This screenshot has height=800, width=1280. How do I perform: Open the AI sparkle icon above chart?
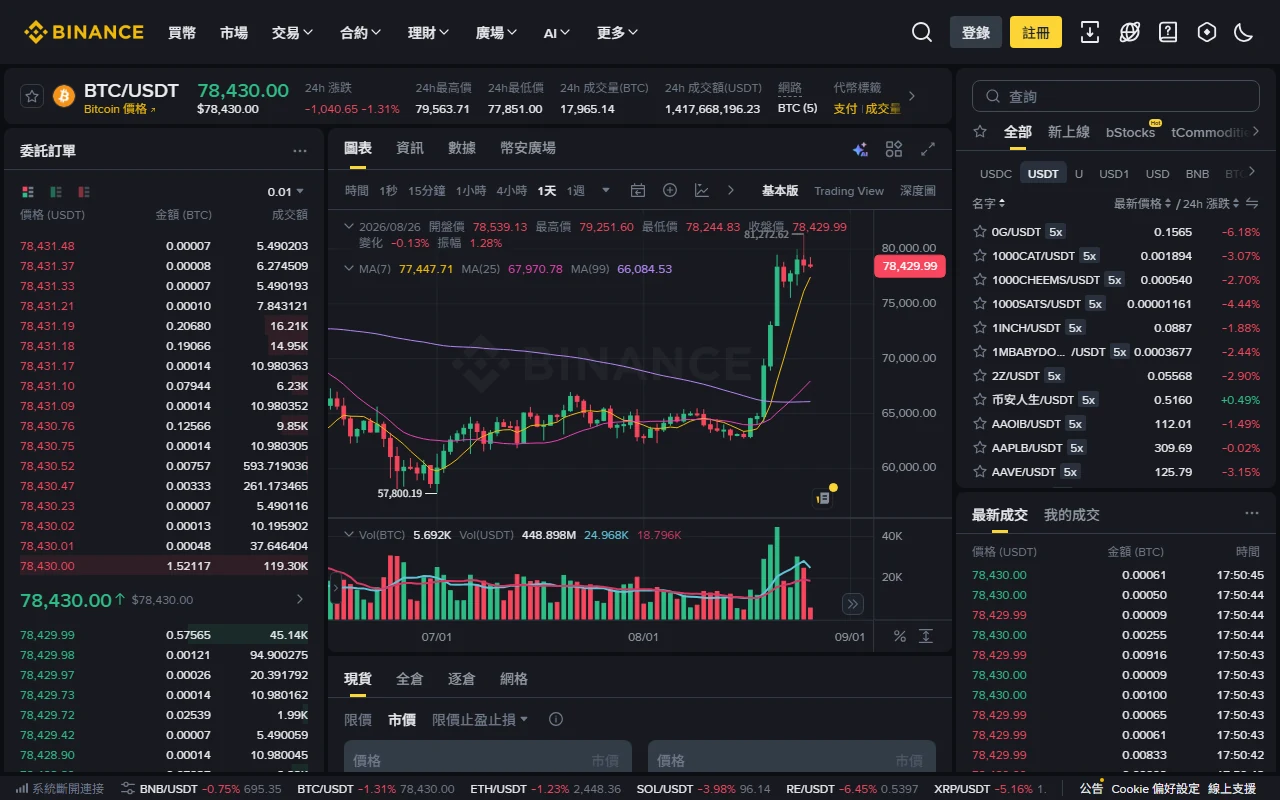(860, 149)
